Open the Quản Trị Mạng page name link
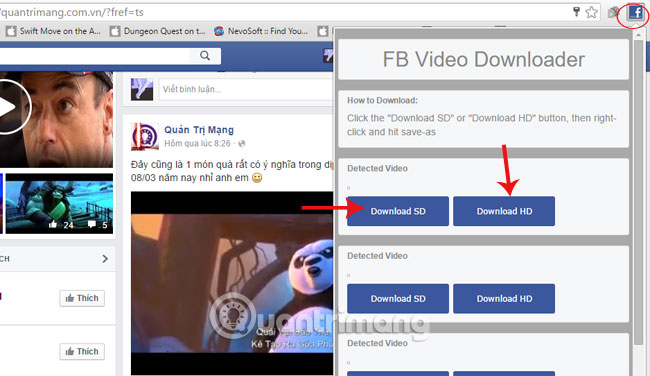Image resolution: width=650 pixels, height=376 pixels. click(x=199, y=130)
